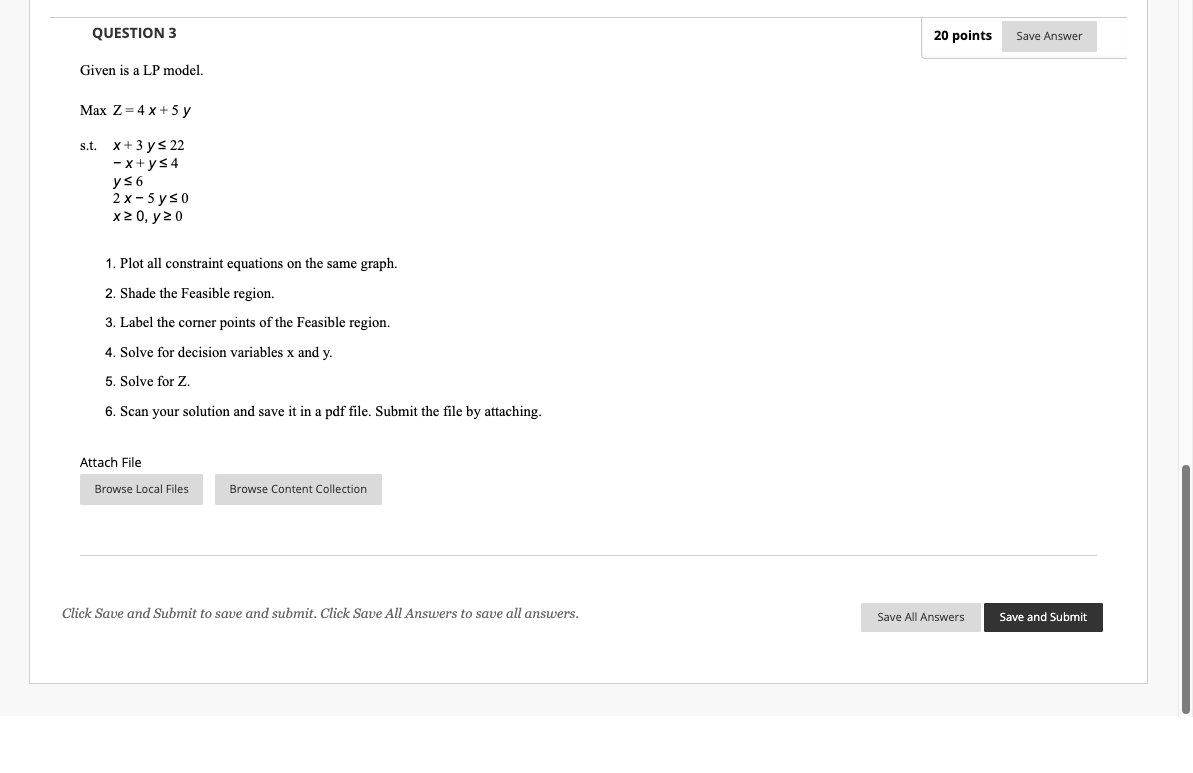Viewport: 1193px width, 773px height.
Task: Click constraint '2x − 5y ≤ 0'
Action: [151, 199]
